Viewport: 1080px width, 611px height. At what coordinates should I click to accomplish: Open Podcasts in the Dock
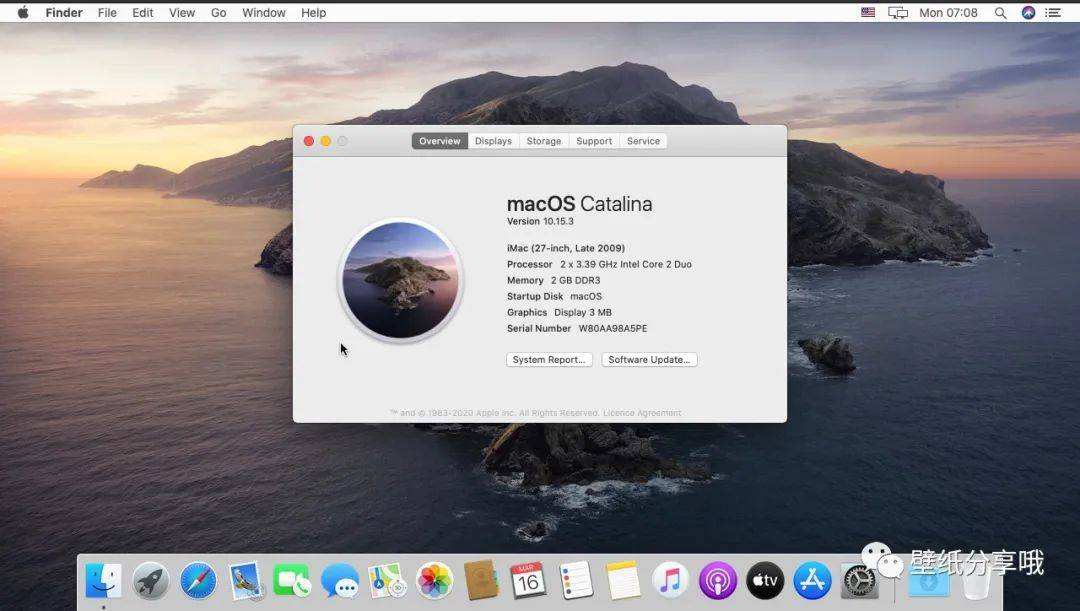(x=718, y=580)
